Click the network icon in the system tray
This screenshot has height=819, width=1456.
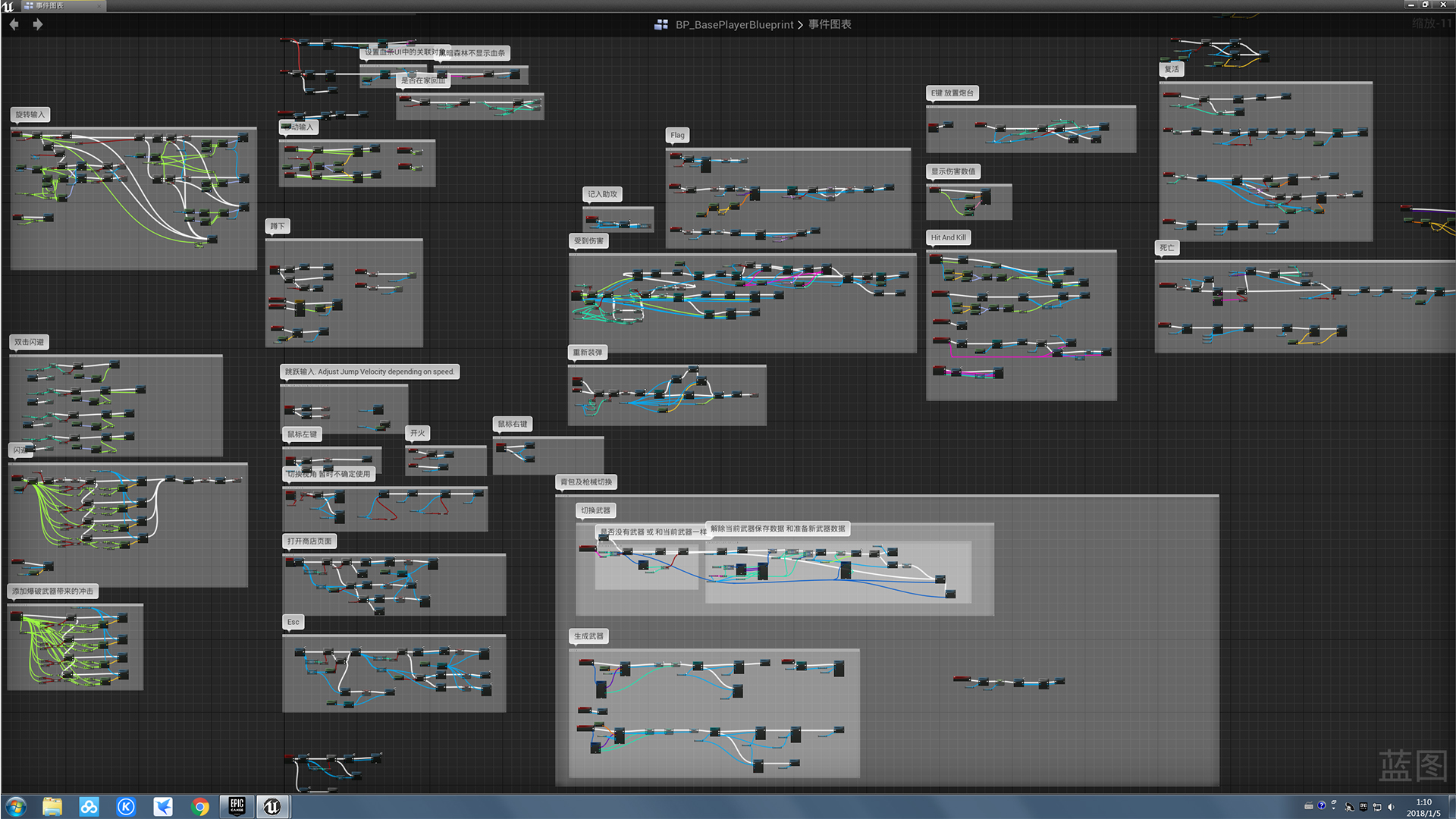pos(1377,807)
